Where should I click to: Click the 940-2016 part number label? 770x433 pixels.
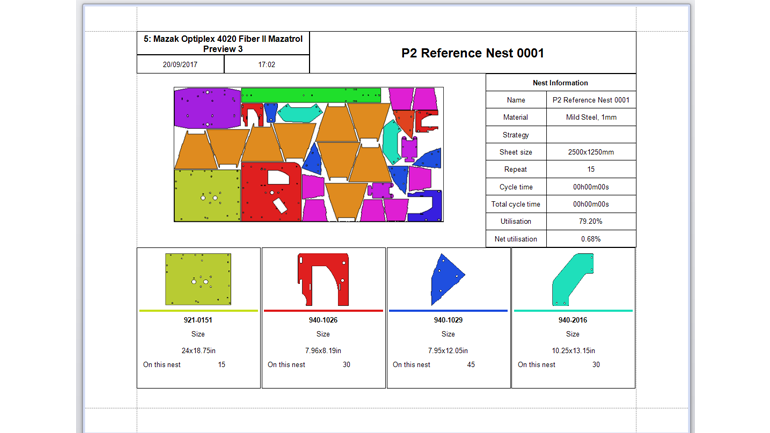(x=572, y=320)
